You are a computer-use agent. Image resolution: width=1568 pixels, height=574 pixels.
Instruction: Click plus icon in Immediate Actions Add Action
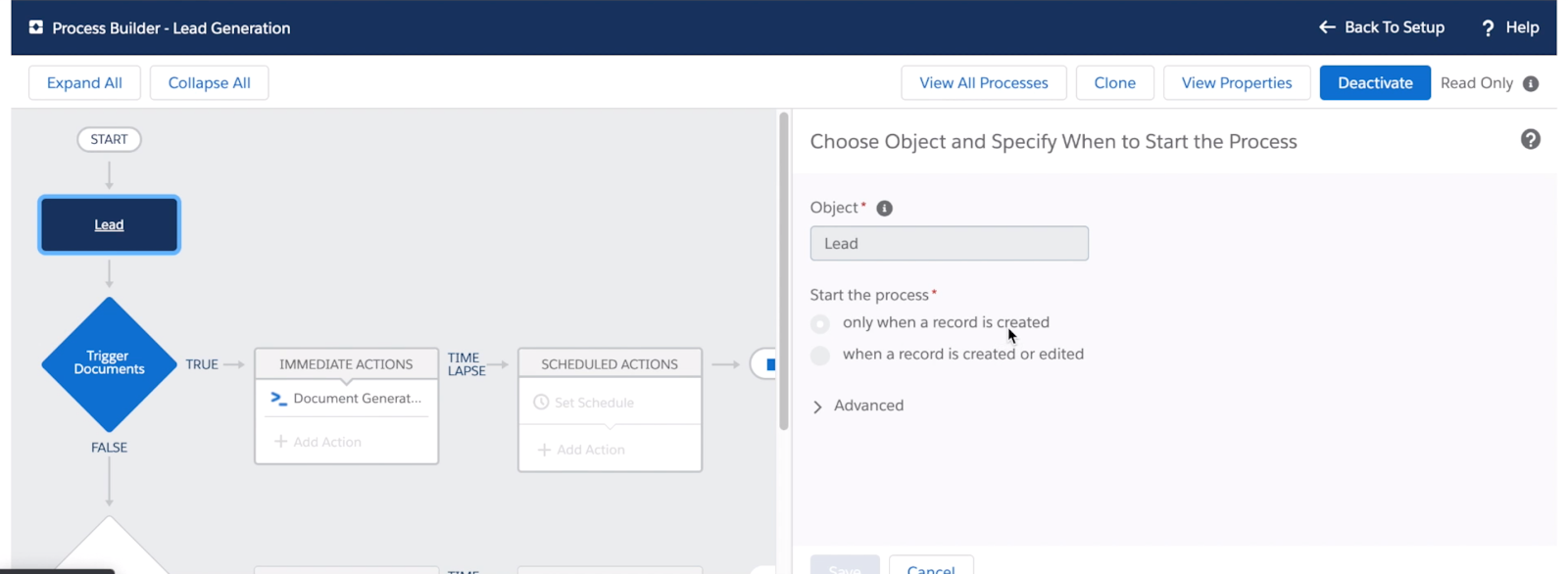(280, 442)
